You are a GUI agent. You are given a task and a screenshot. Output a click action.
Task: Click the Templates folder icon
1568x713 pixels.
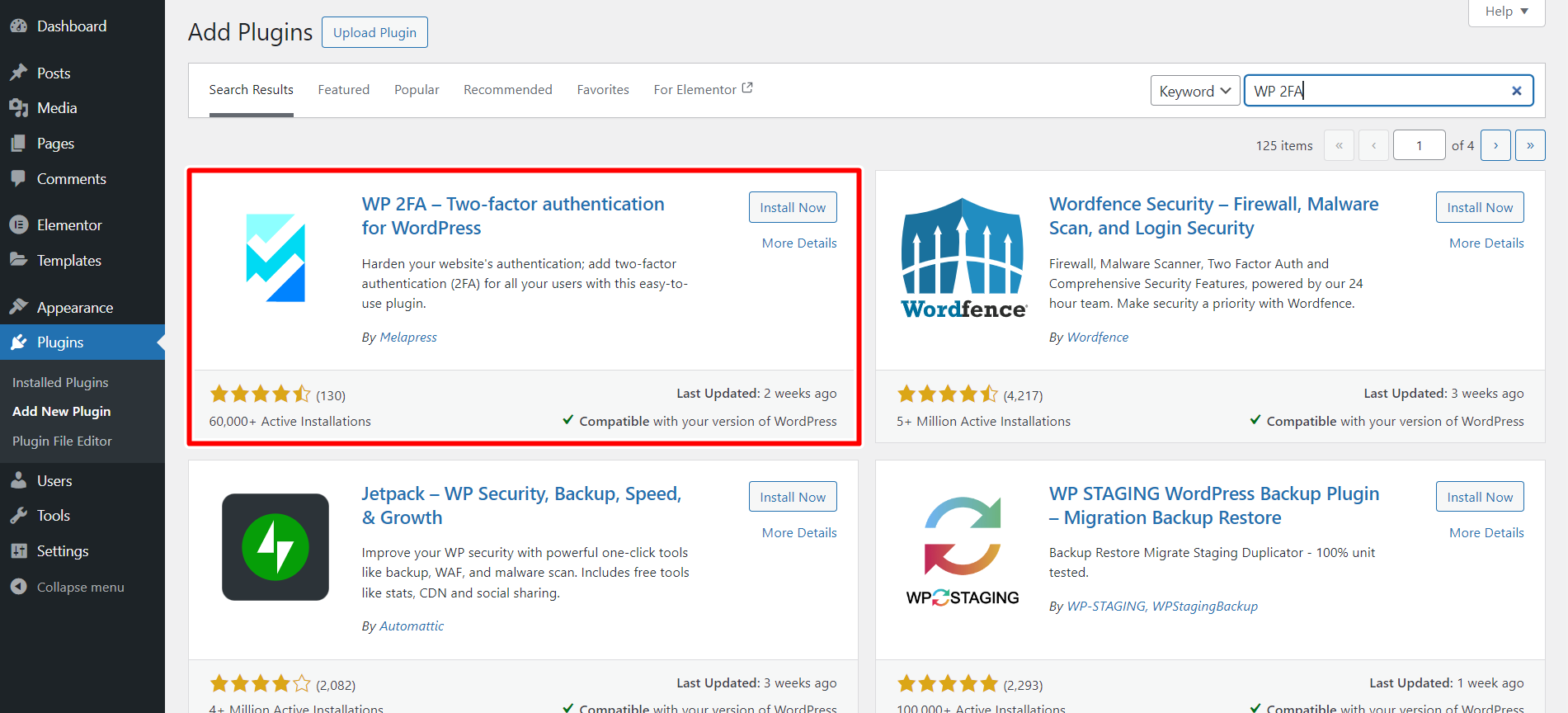pos(18,260)
